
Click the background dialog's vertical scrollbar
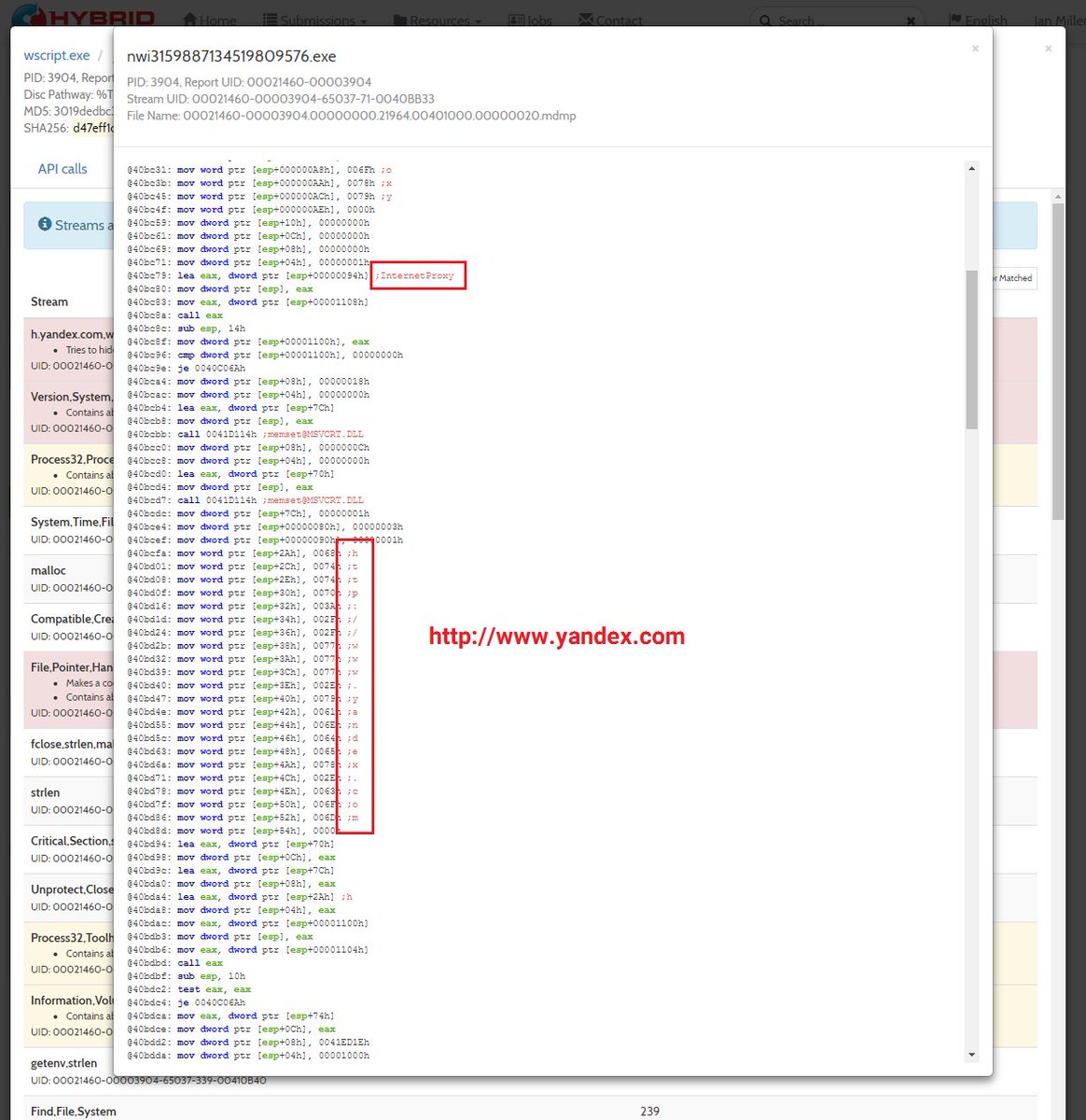tap(1057, 359)
